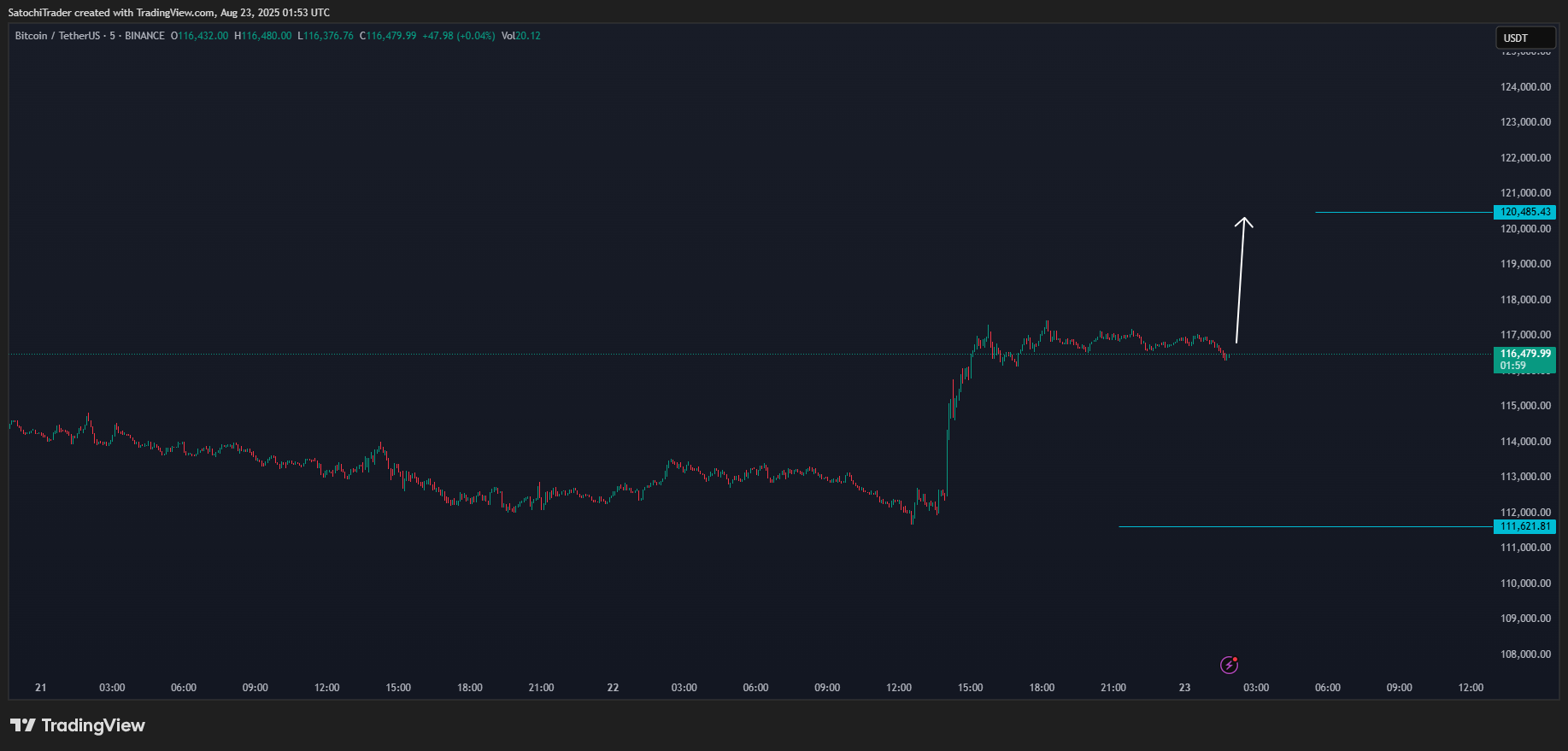Open the USDT currency selector

(1525, 38)
